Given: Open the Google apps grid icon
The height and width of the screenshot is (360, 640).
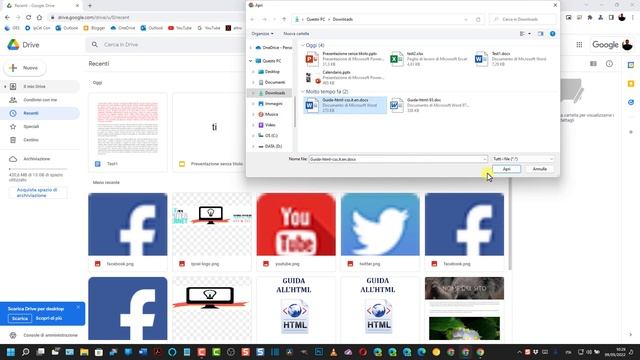Looking at the screenshot, I should (579, 45).
